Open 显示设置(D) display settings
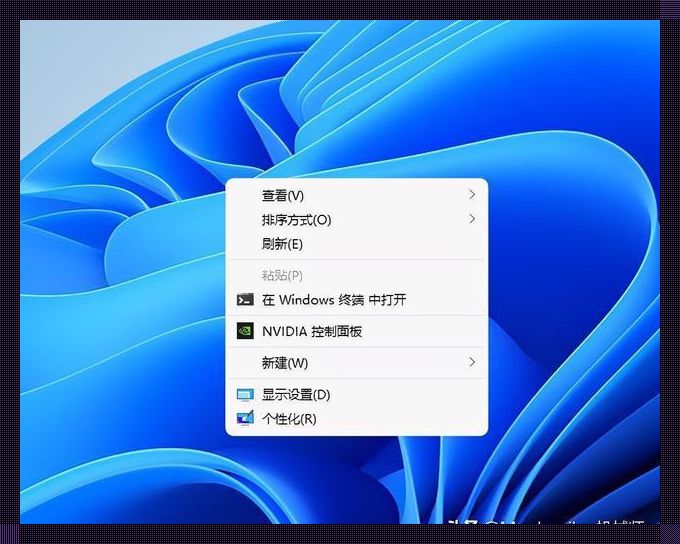 click(356, 394)
